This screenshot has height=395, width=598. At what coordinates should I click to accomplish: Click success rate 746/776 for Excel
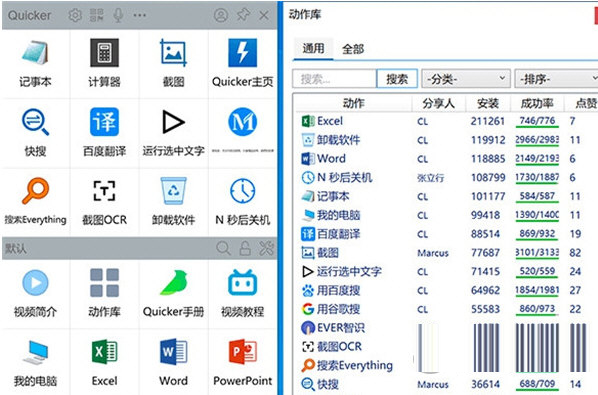pos(537,121)
